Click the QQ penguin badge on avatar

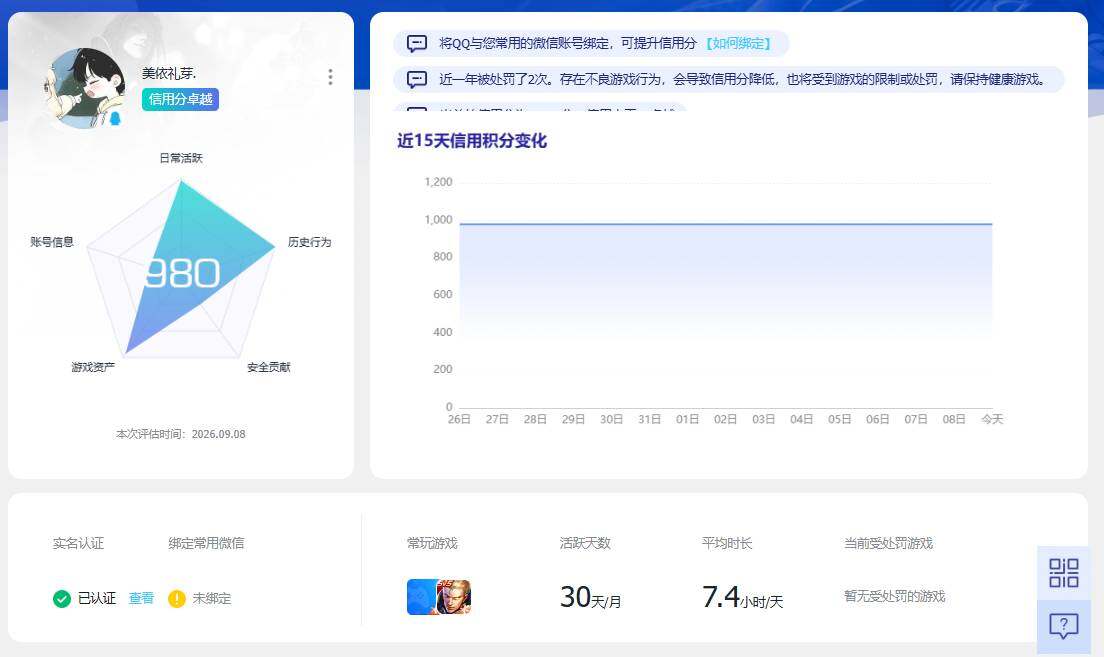(x=115, y=118)
